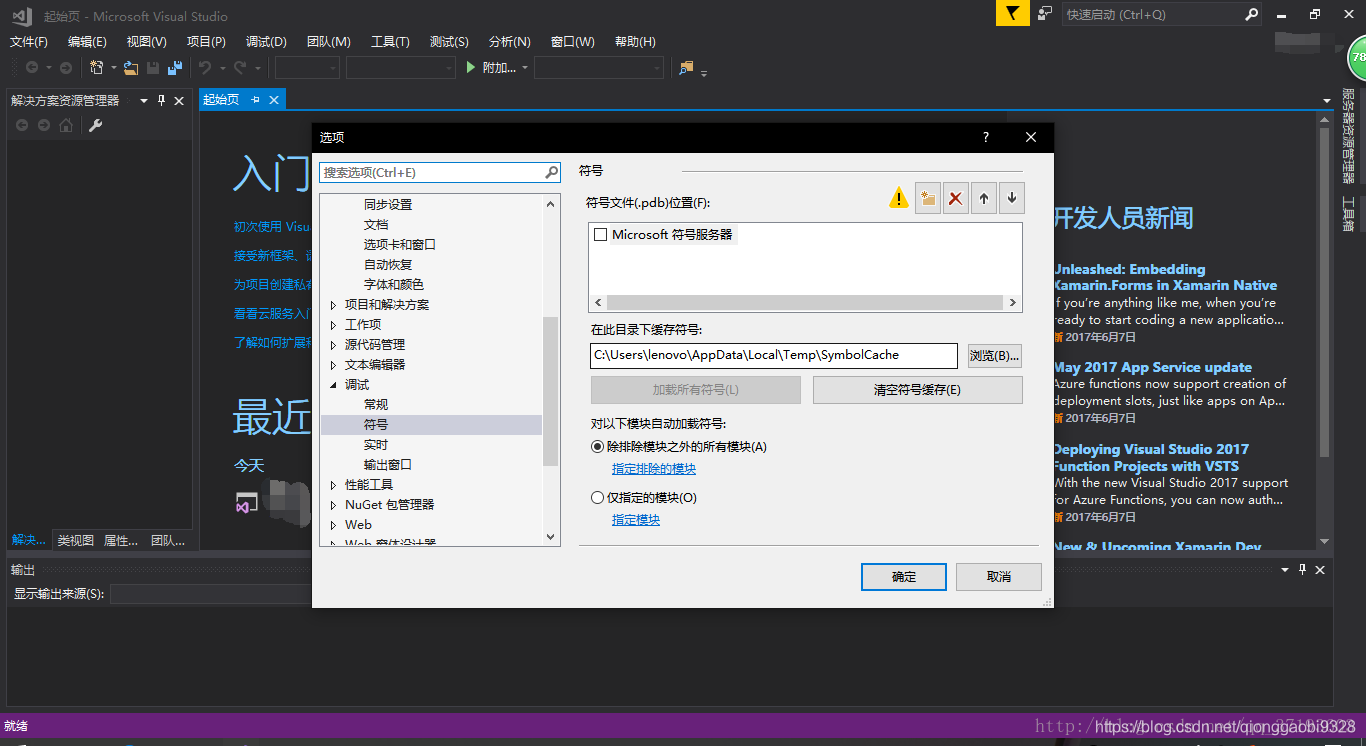Click the Cancel button in Options dialog

click(999, 577)
